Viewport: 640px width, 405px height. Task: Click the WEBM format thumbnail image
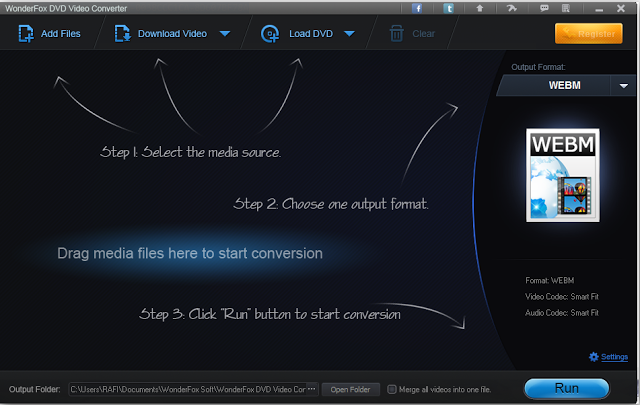click(563, 175)
